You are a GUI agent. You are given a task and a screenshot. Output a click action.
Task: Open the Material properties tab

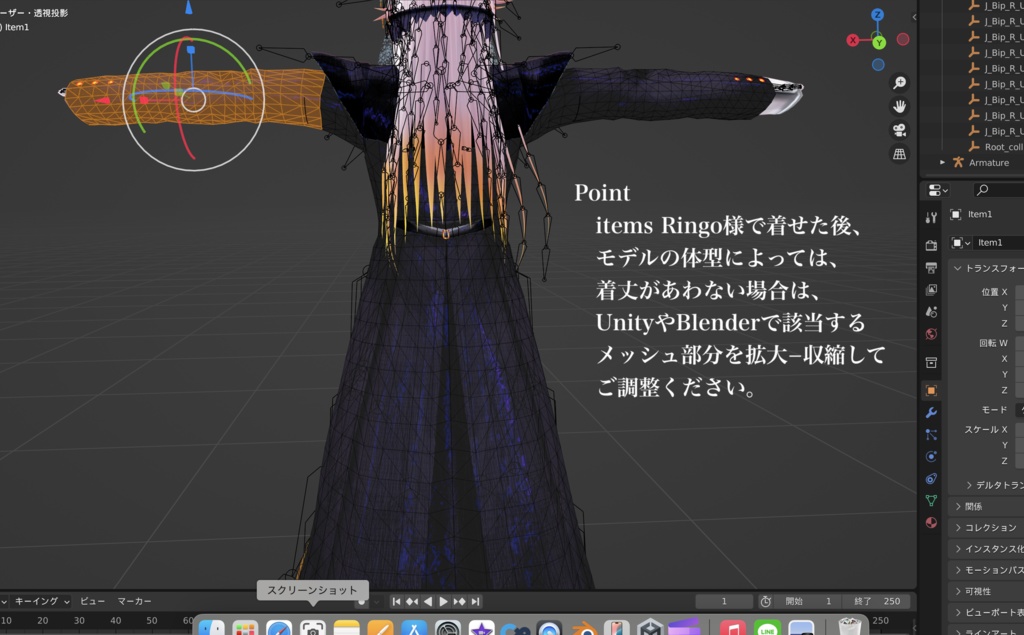click(931, 523)
